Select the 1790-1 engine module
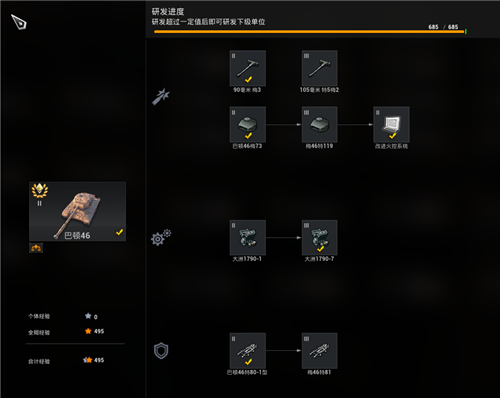 (x=248, y=238)
